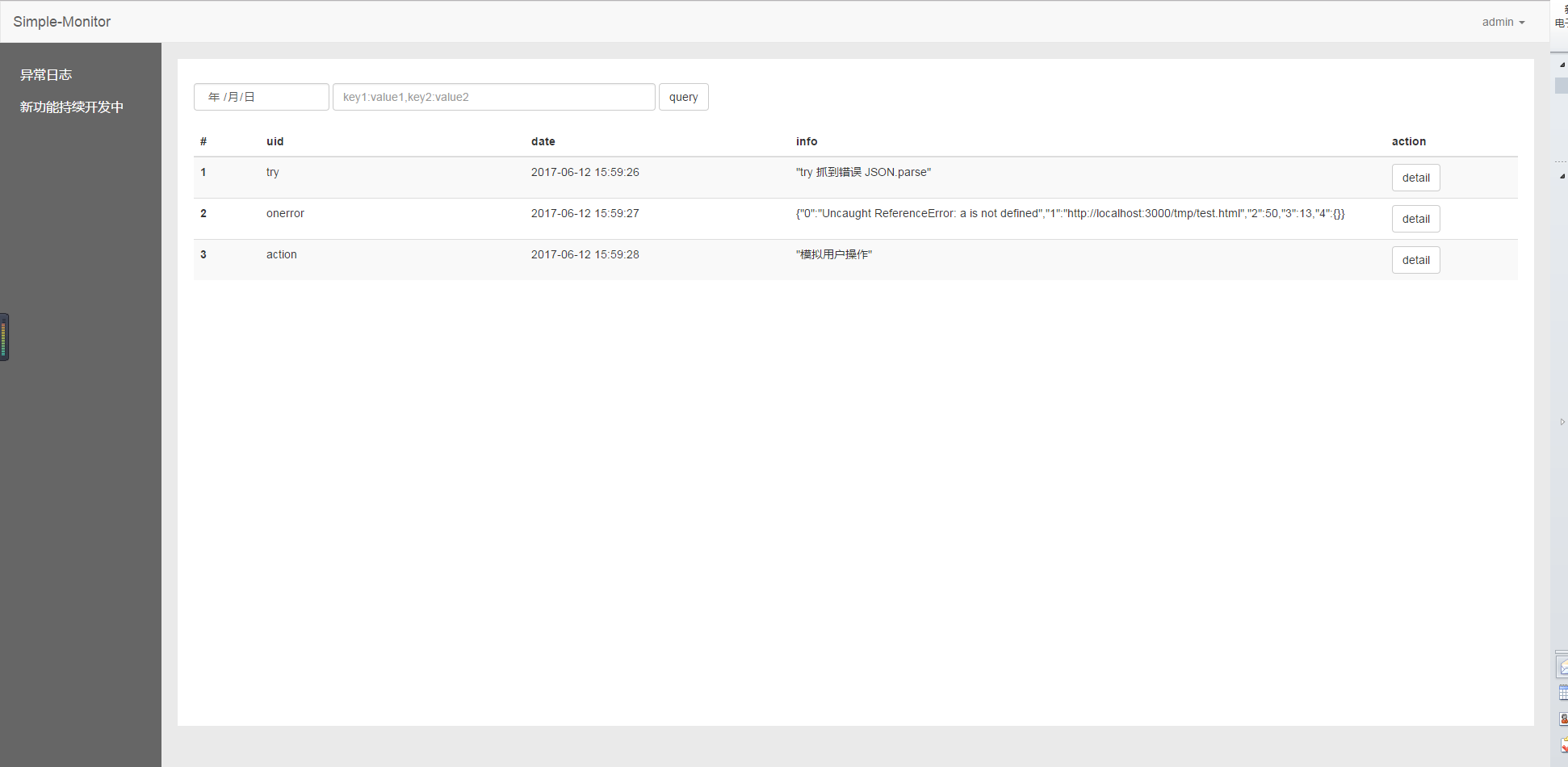Open the admin user dropdown
The image size is (1568, 767).
click(1503, 22)
